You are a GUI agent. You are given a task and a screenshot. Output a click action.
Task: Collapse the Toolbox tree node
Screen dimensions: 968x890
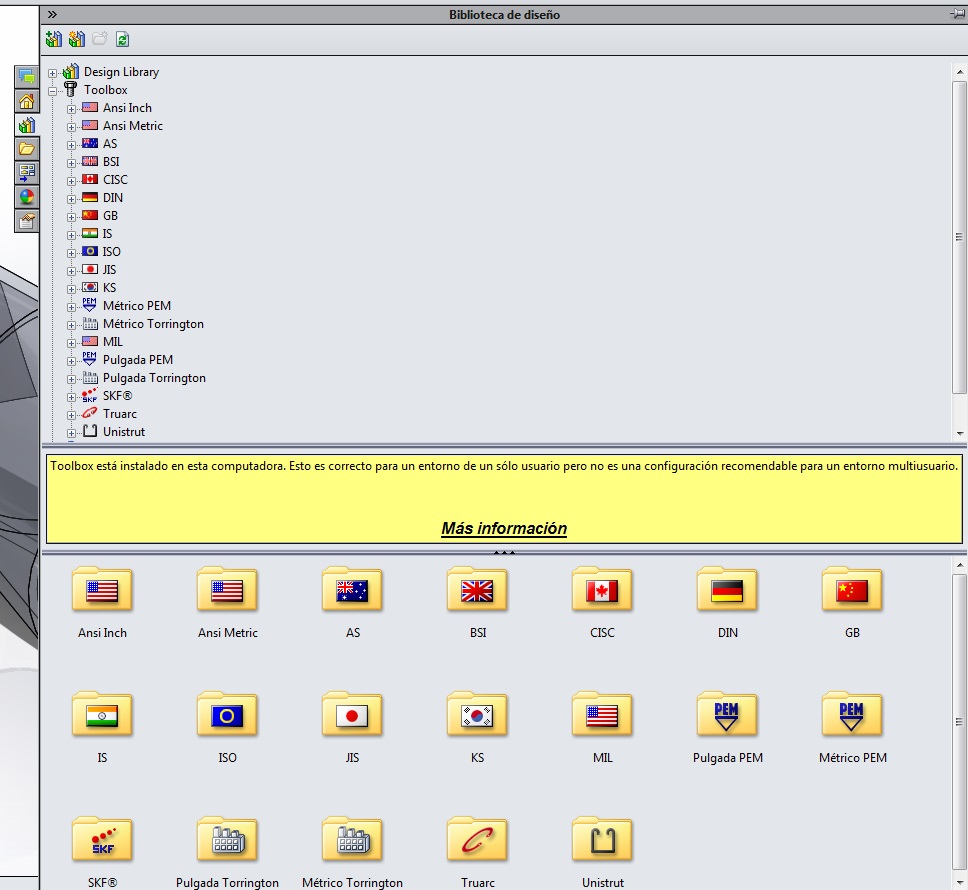coord(52,91)
